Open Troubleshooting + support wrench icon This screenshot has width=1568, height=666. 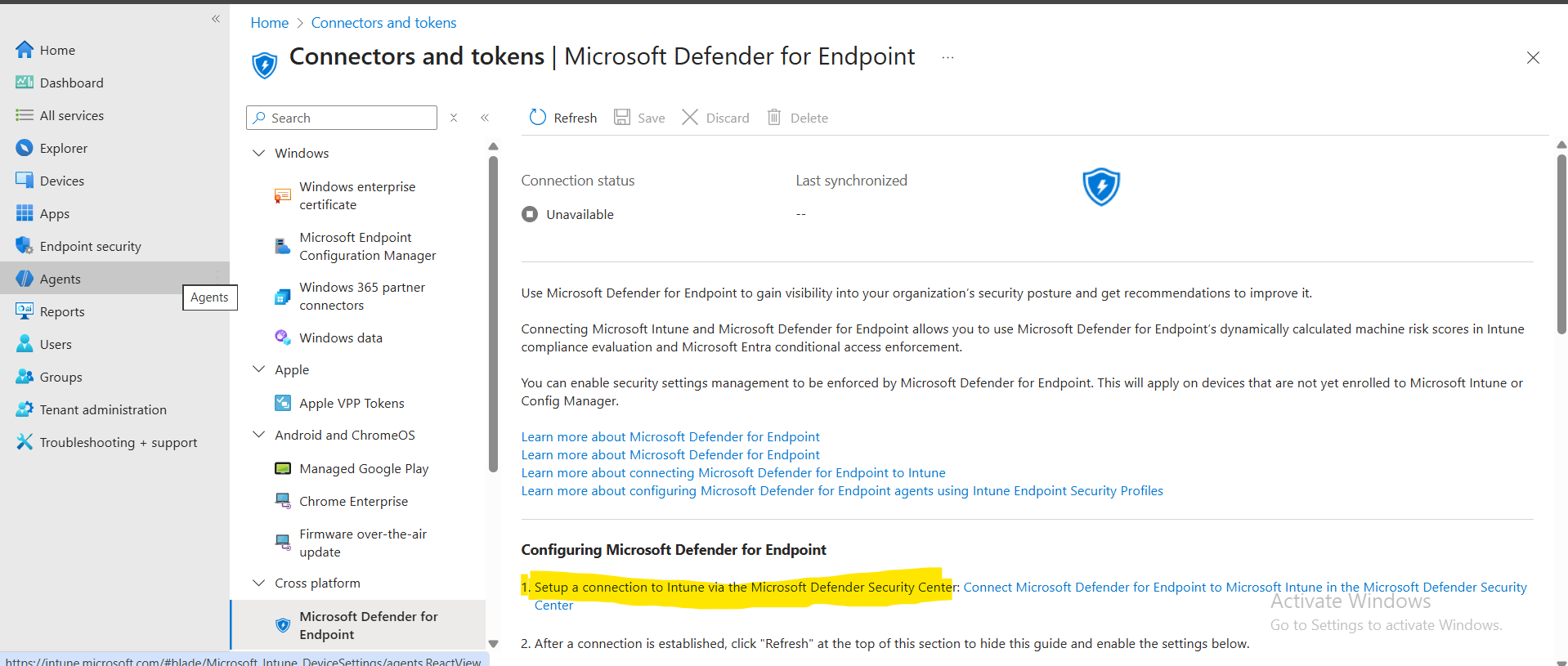coord(25,442)
